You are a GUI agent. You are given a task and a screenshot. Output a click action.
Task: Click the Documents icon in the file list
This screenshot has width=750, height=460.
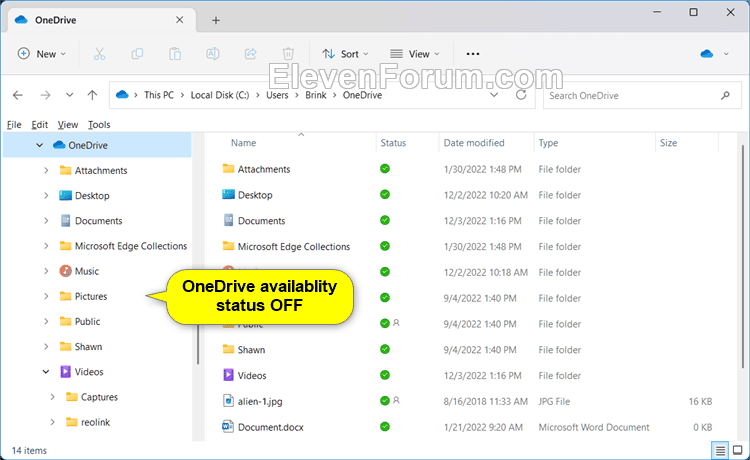(228, 220)
